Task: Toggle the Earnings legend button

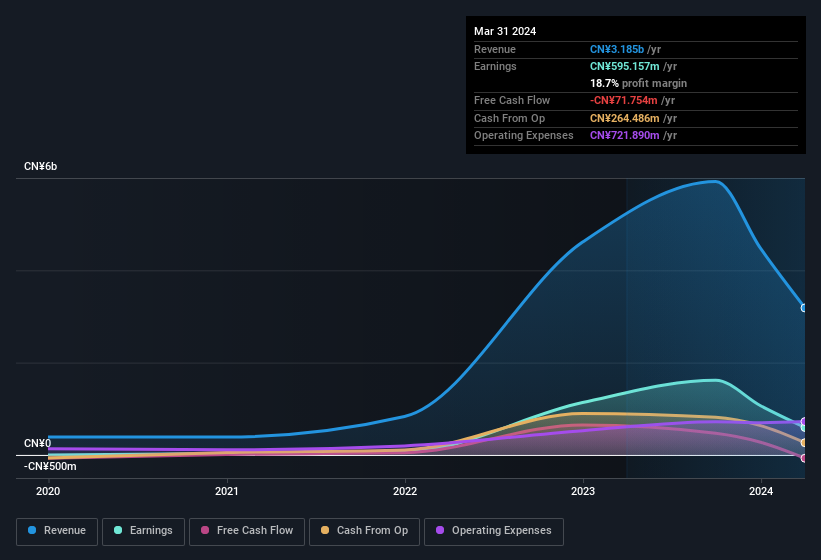Action: pyautogui.click(x=143, y=532)
